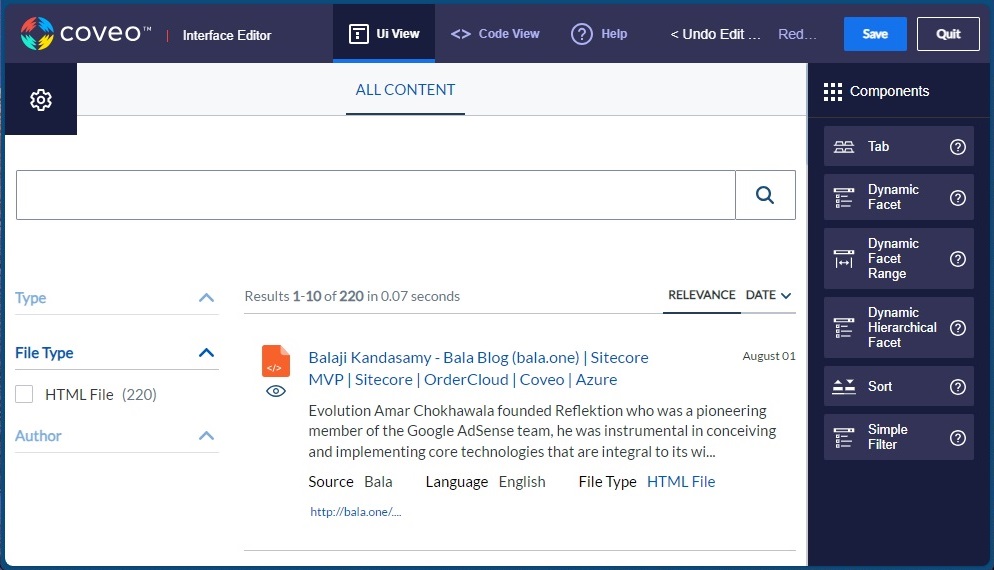This screenshot has height=570, width=994.
Task: Click the Interface Editor label
Action: click(227, 36)
